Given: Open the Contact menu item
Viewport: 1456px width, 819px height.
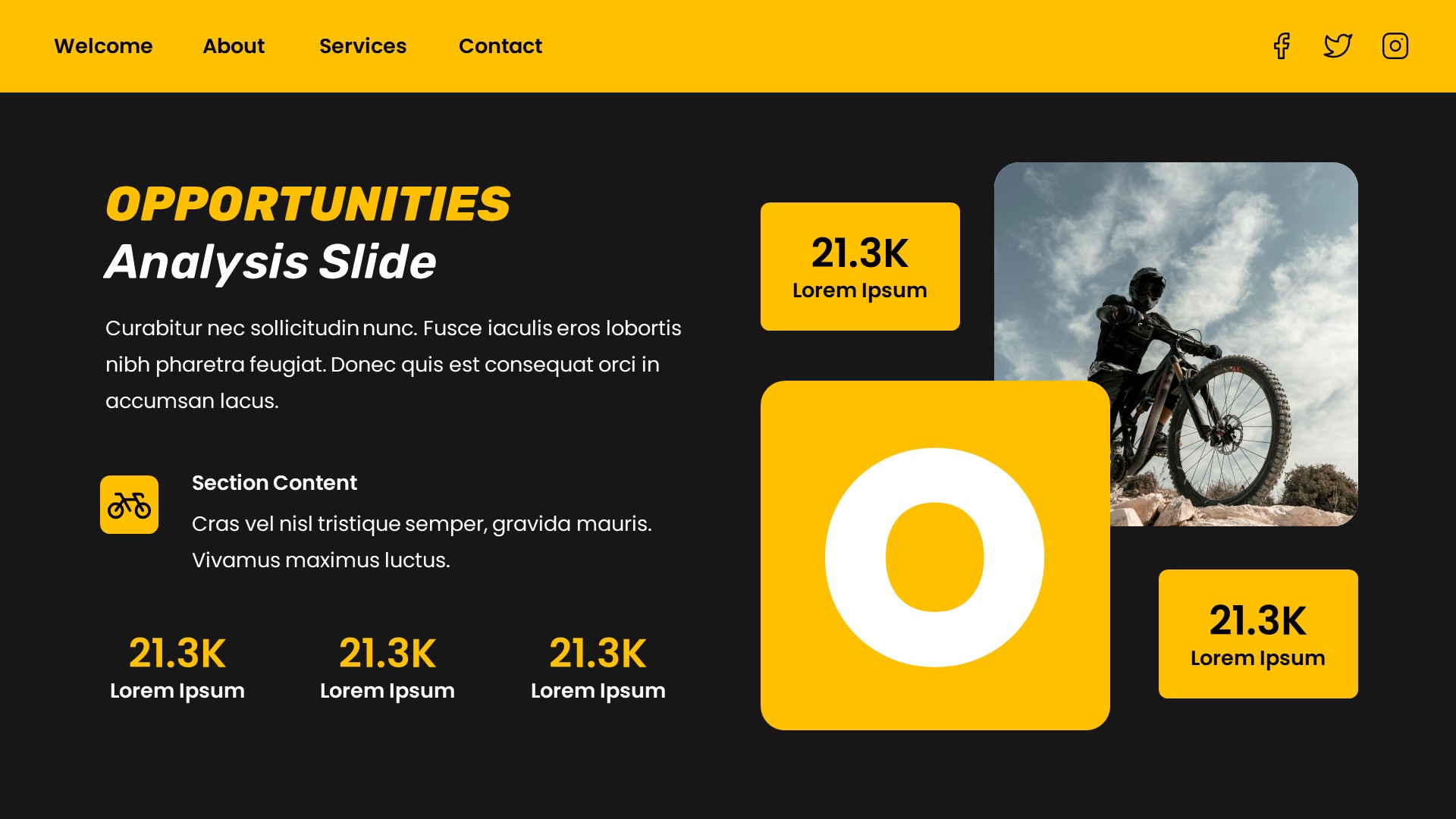Looking at the screenshot, I should tap(500, 46).
